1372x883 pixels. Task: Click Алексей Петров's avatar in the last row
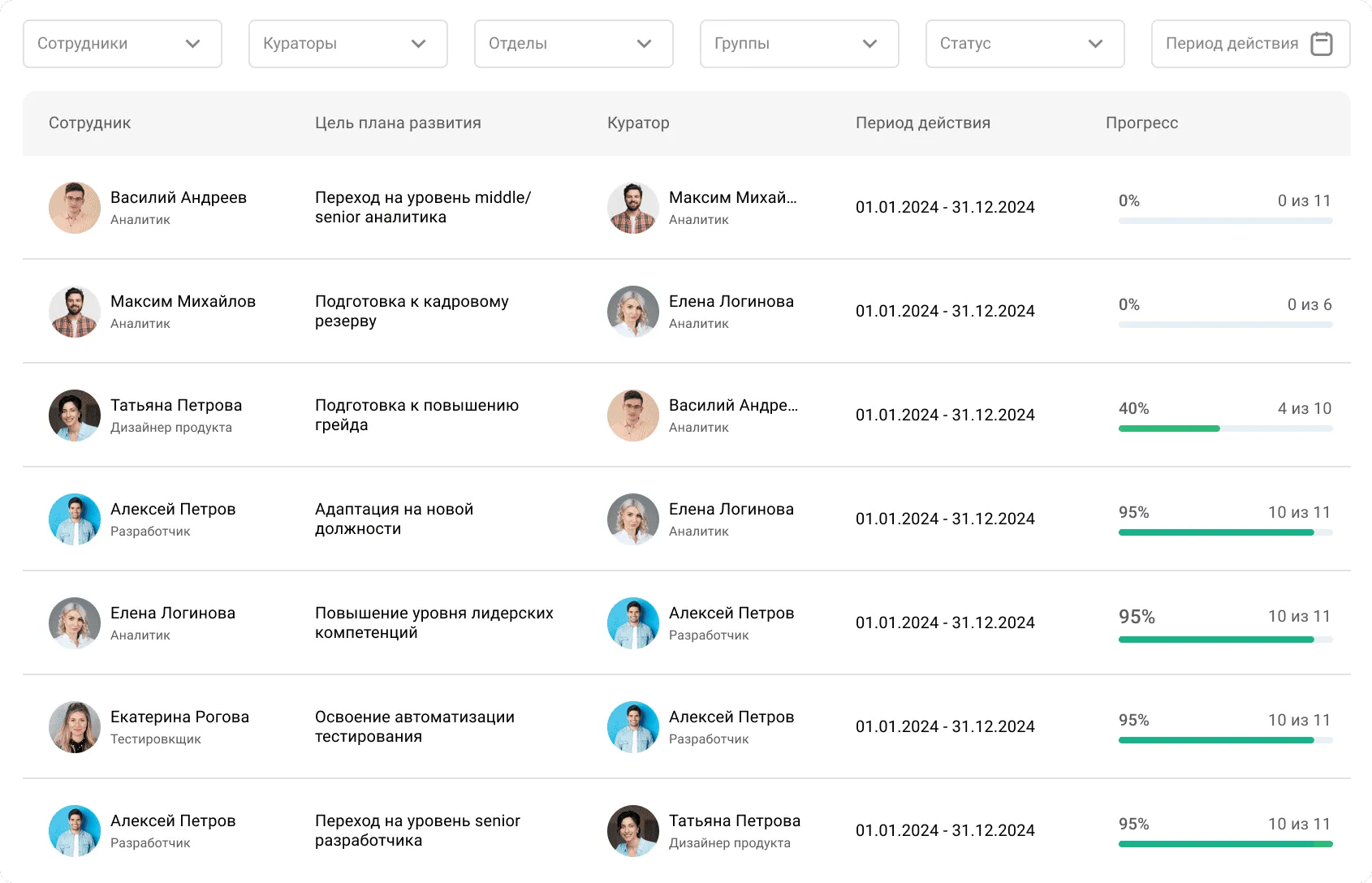click(x=74, y=830)
